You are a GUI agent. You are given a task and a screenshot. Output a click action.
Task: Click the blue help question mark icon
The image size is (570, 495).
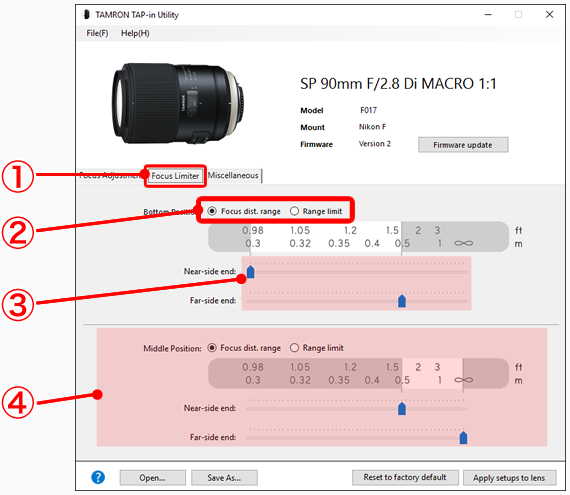pyautogui.click(x=98, y=477)
